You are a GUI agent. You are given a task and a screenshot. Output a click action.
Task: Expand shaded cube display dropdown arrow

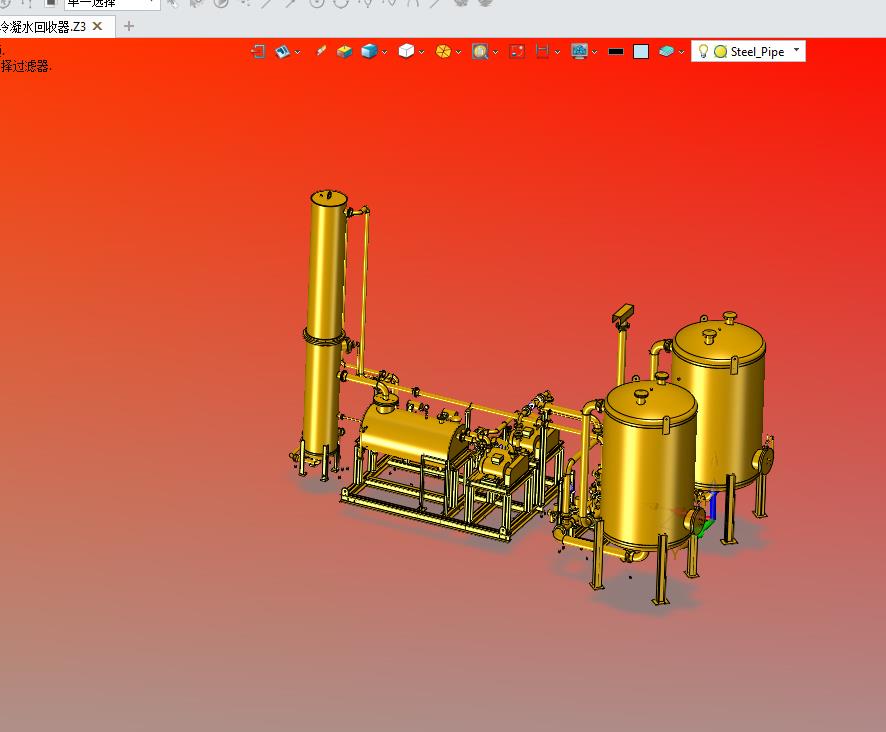385,52
